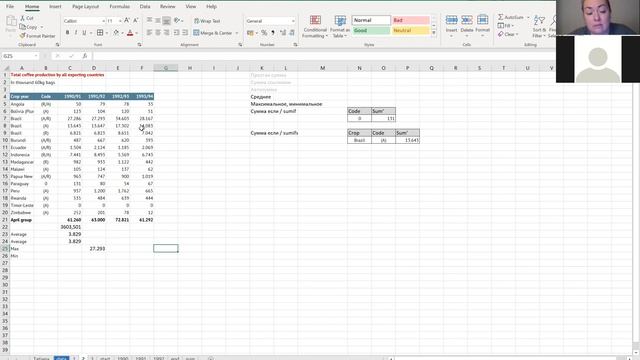Set Middle Align in Alignment group
The height and width of the screenshot is (360, 640).
pyautogui.click(x=158, y=21)
